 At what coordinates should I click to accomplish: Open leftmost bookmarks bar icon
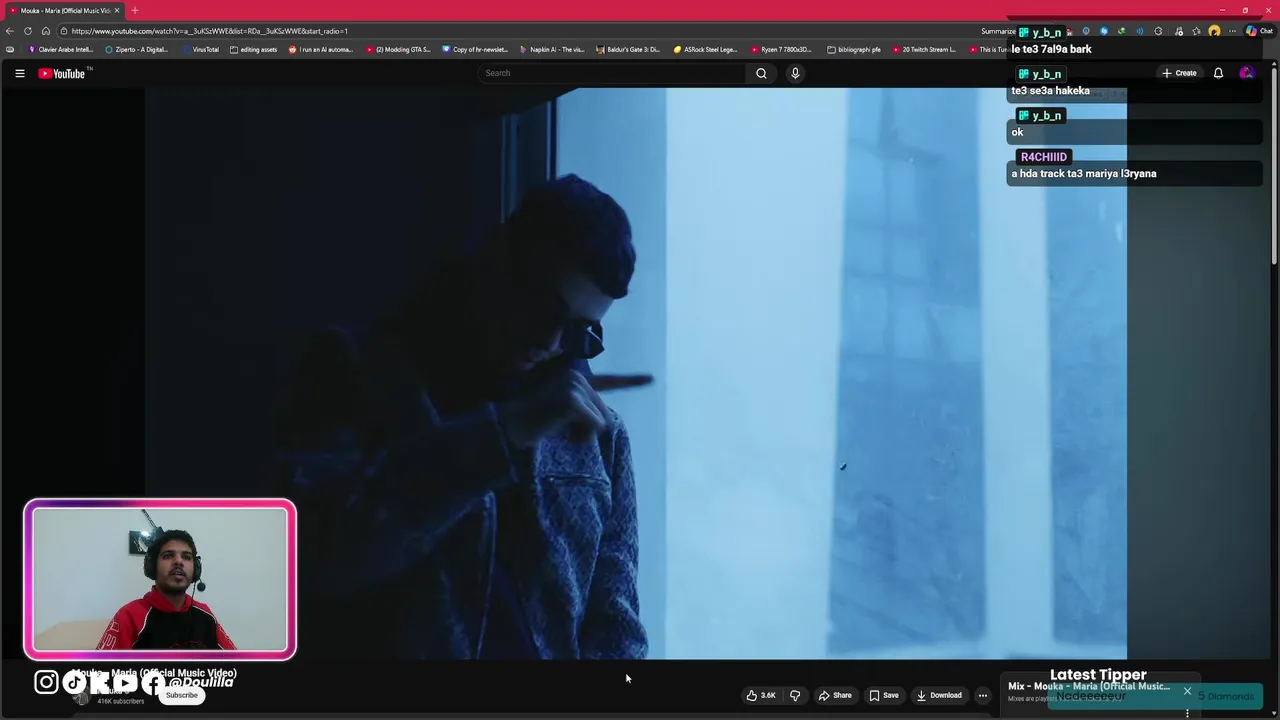10,49
